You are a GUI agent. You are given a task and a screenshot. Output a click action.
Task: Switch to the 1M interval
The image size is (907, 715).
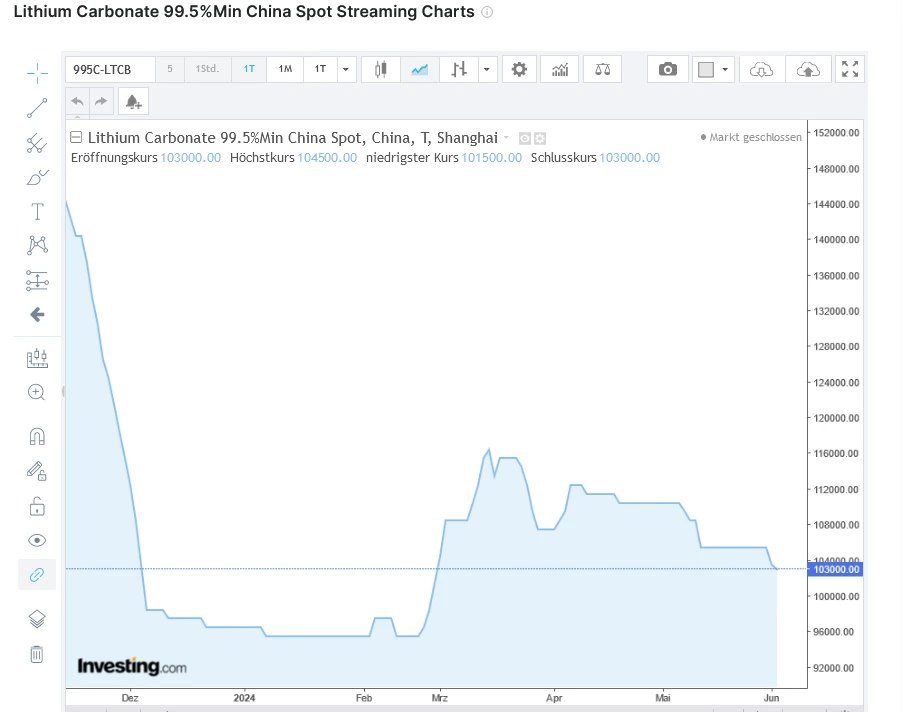pyautogui.click(x=285, y=69)
